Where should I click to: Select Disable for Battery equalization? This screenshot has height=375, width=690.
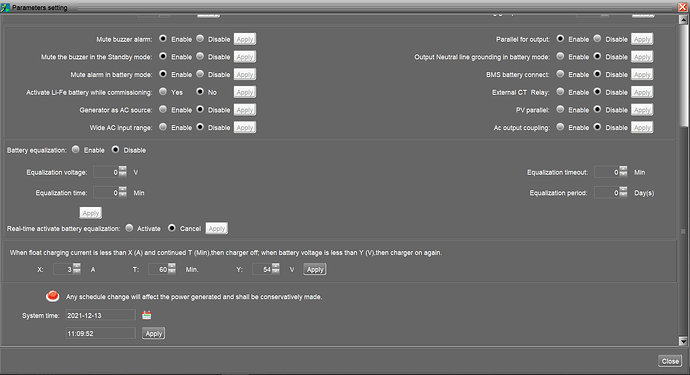115,150
